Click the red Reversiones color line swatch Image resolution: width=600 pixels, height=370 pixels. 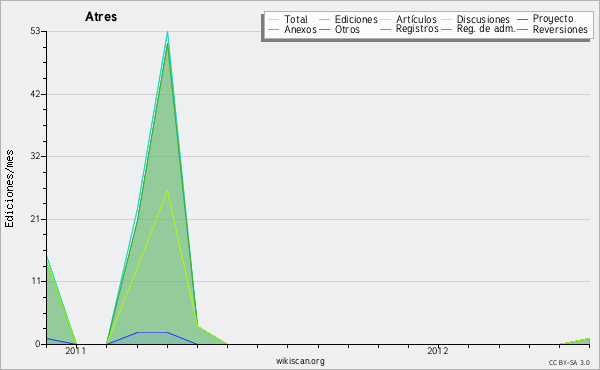point(522,29)
